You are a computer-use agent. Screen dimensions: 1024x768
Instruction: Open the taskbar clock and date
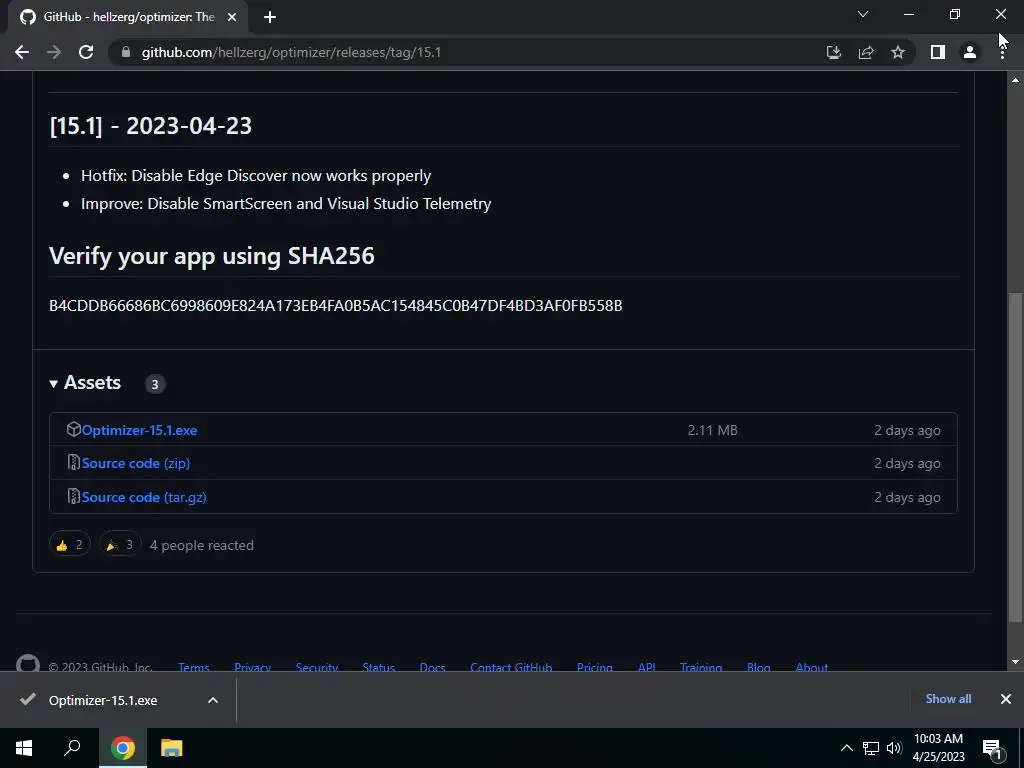938,748
